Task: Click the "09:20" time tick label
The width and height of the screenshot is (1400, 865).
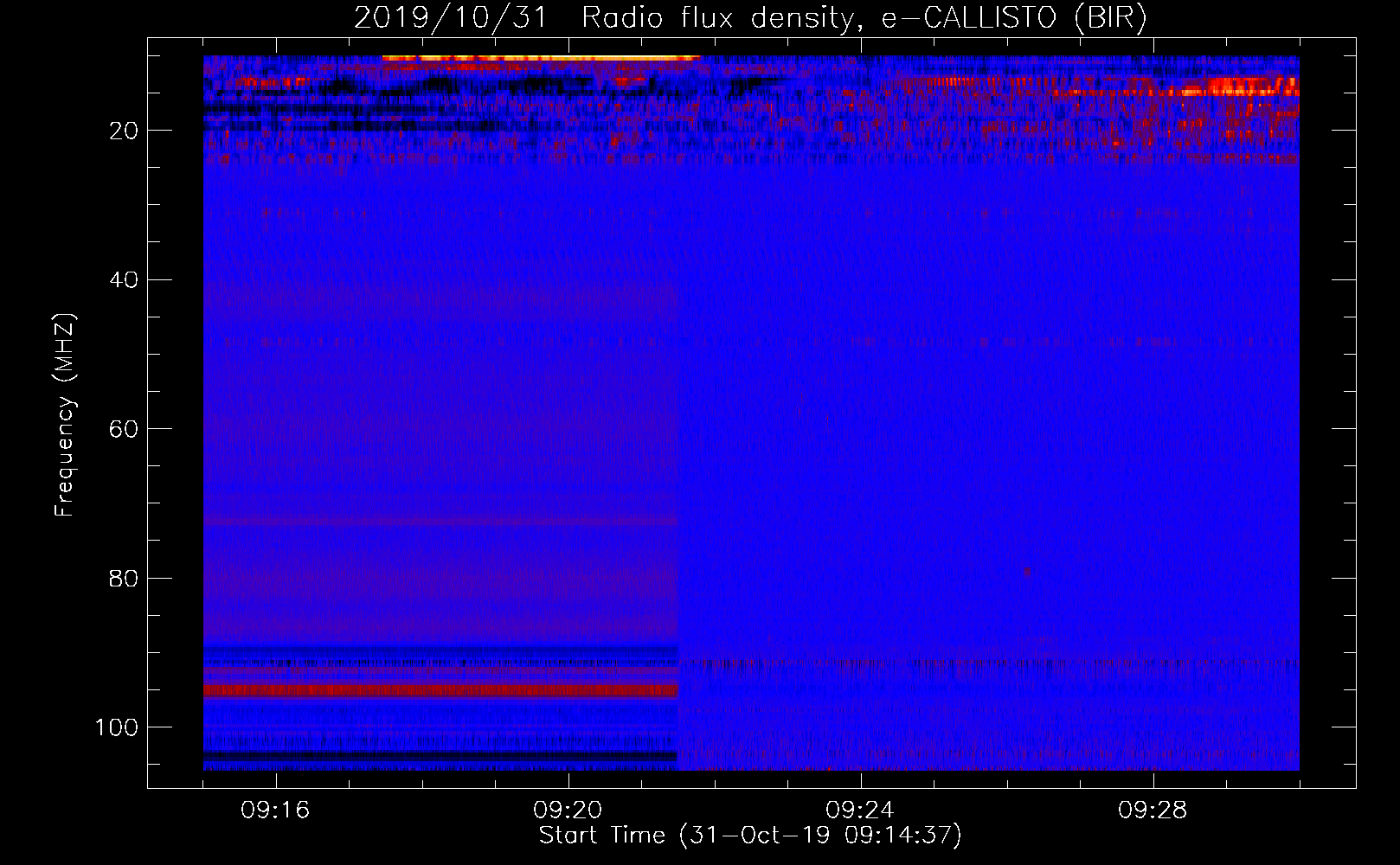Action: point(568,811)
